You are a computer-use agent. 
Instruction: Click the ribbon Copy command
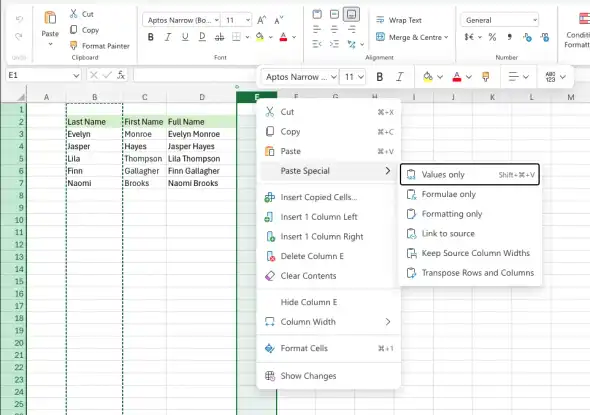click(84, 30)
